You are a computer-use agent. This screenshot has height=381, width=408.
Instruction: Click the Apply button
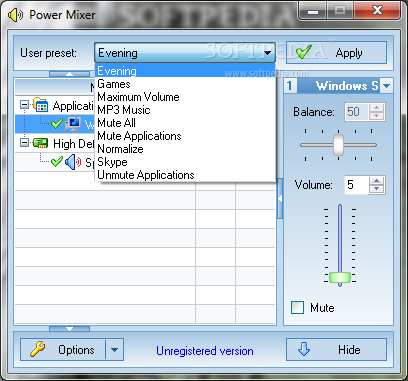[336, 53]
